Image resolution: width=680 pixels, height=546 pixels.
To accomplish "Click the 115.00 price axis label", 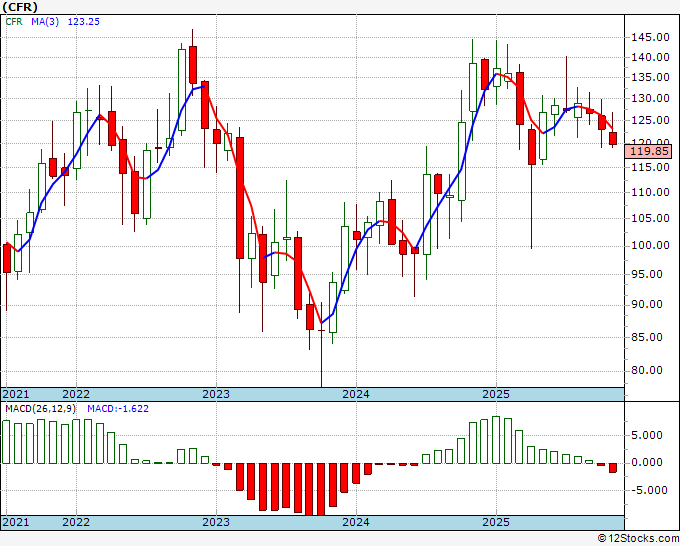I will click(x=649, y=167).
